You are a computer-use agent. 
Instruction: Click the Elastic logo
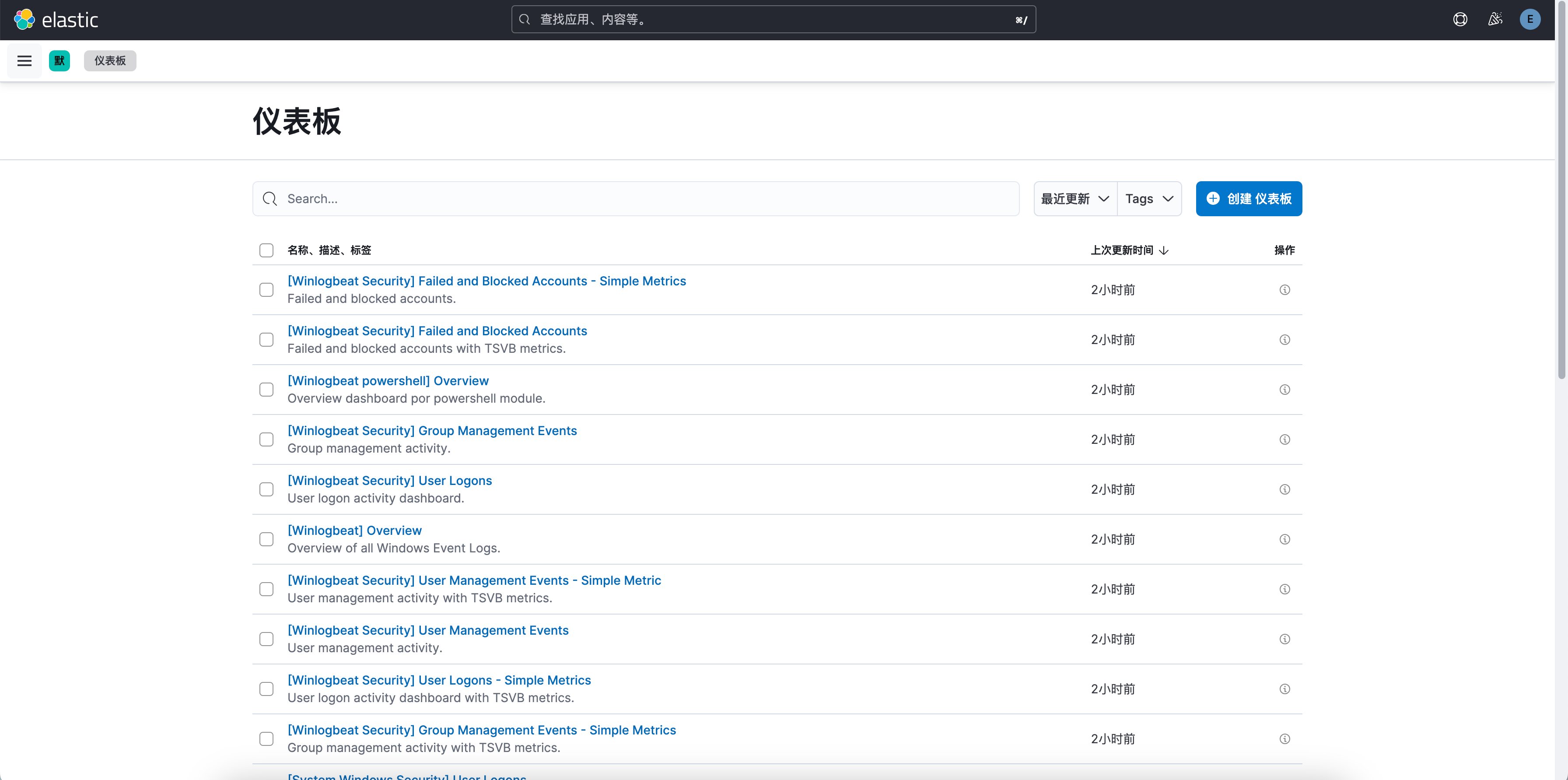[x=56, y=20]
